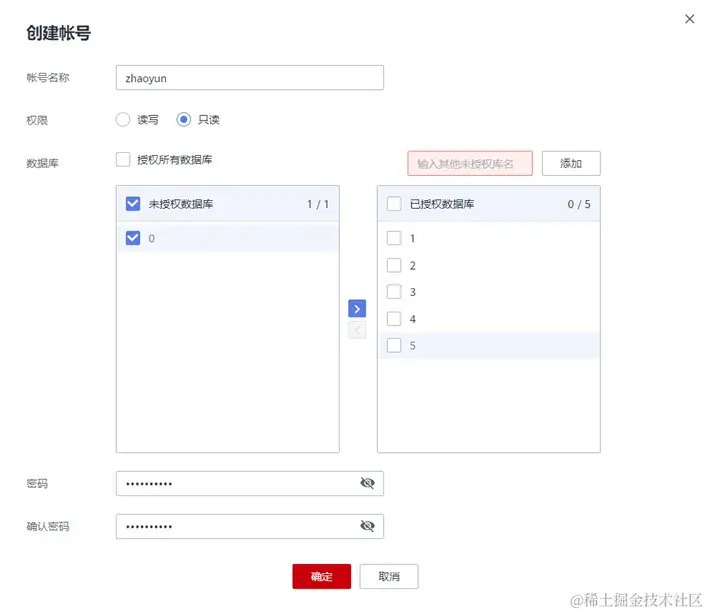Enable 授权所有数据库 checkbox
The width and height of the screenshot is (708, 614).
(123, 159)
